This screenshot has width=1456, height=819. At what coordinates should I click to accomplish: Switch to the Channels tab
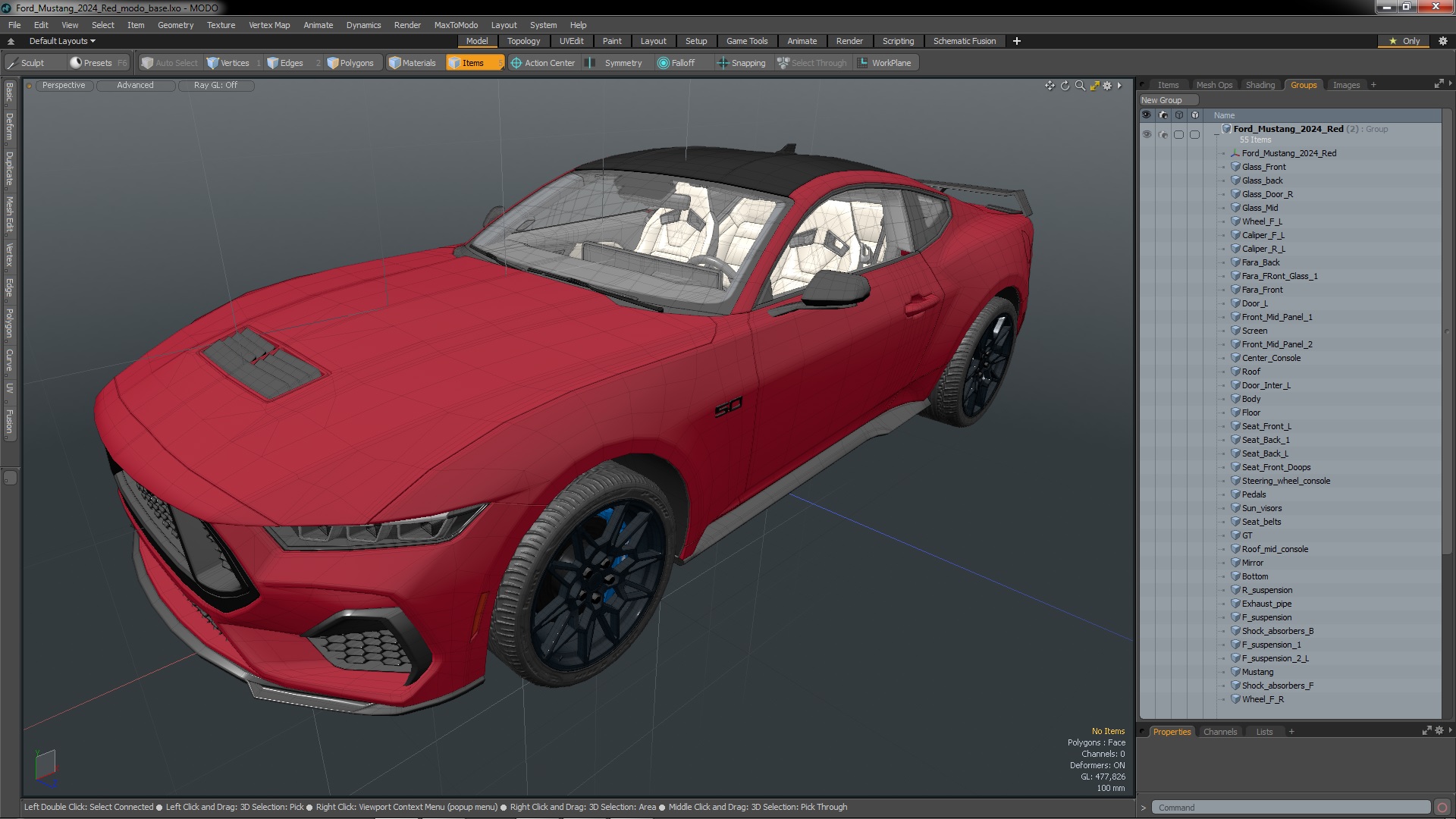[1219, 732]
